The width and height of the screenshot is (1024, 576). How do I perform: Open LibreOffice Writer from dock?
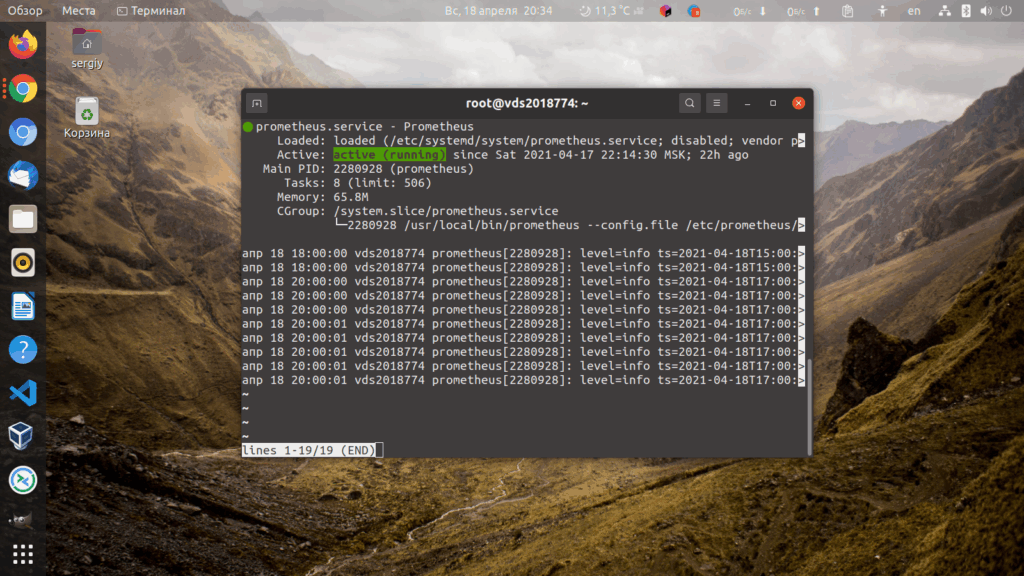(x=23, y=306)
